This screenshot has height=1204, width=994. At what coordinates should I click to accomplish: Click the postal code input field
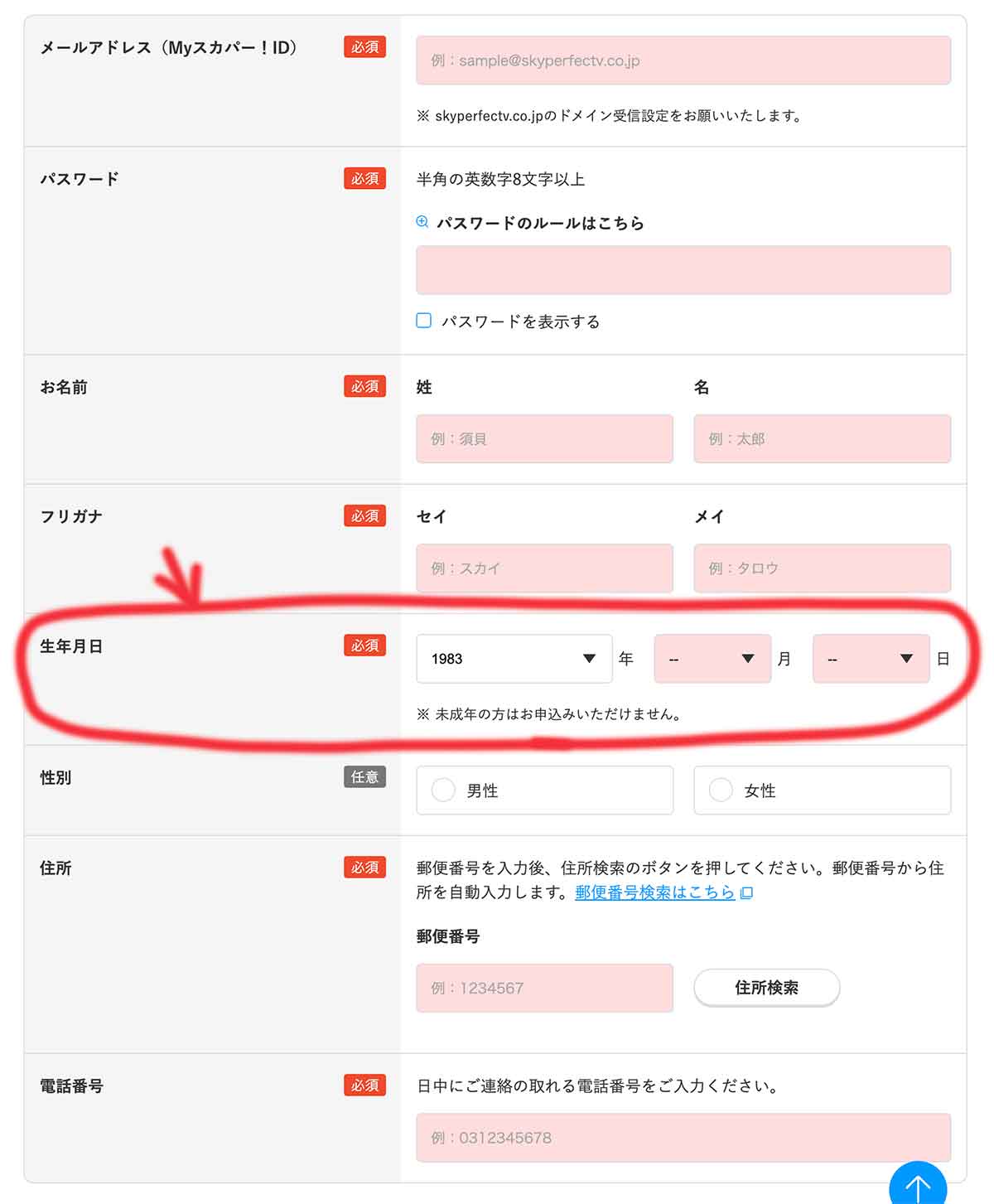544,988
